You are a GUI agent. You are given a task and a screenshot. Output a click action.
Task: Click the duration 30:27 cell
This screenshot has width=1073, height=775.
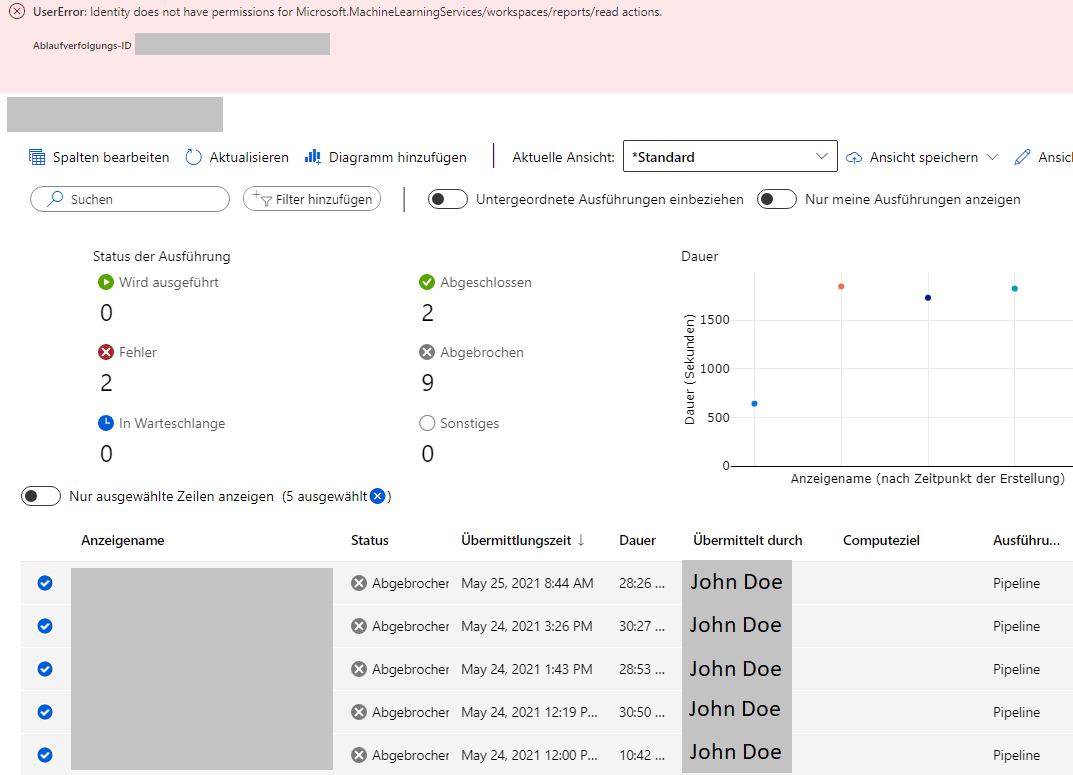(x=642, y=627)
